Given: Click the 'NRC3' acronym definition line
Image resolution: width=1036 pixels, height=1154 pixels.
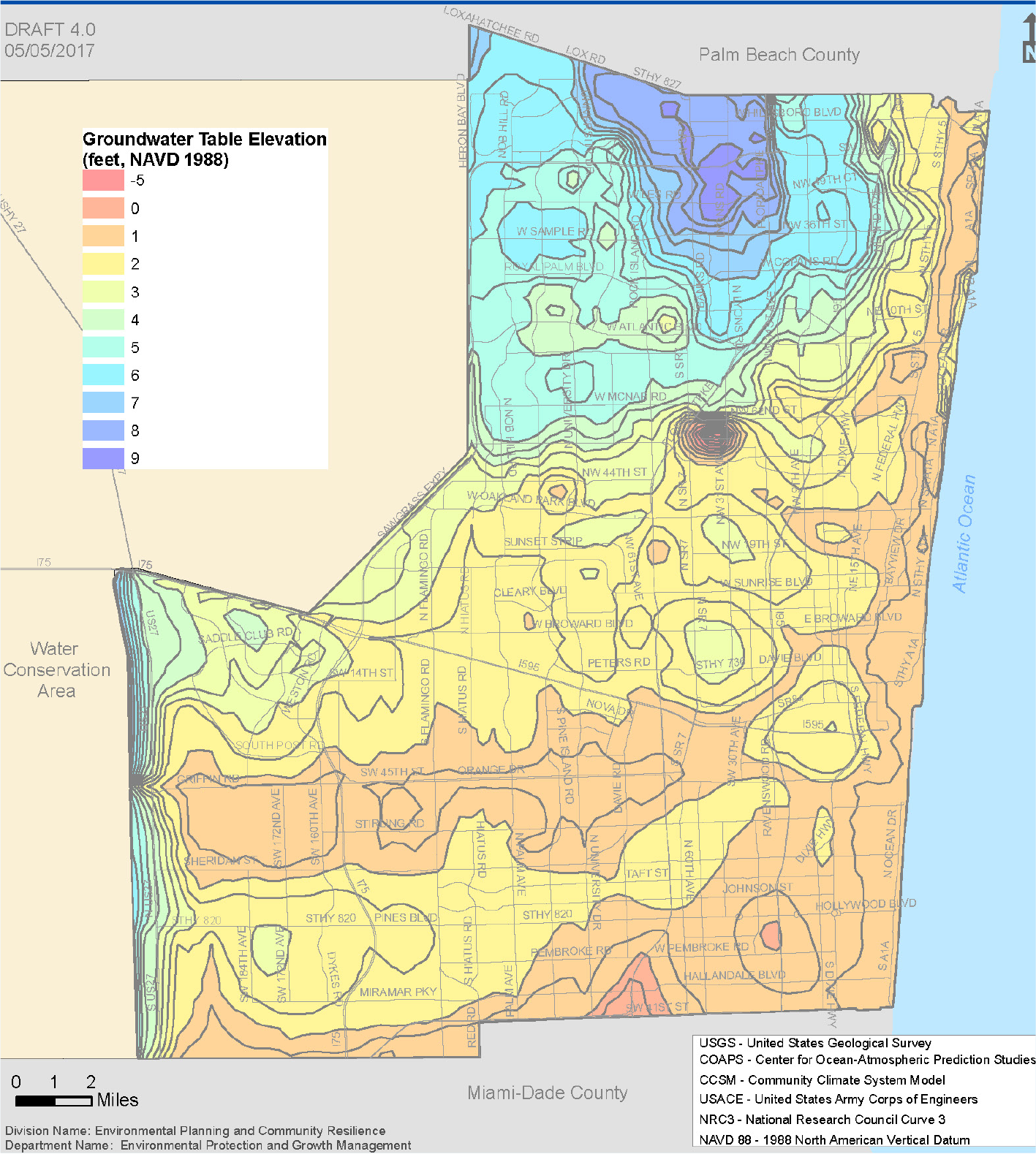Looking at the screenshot, I should point(822,1120).
